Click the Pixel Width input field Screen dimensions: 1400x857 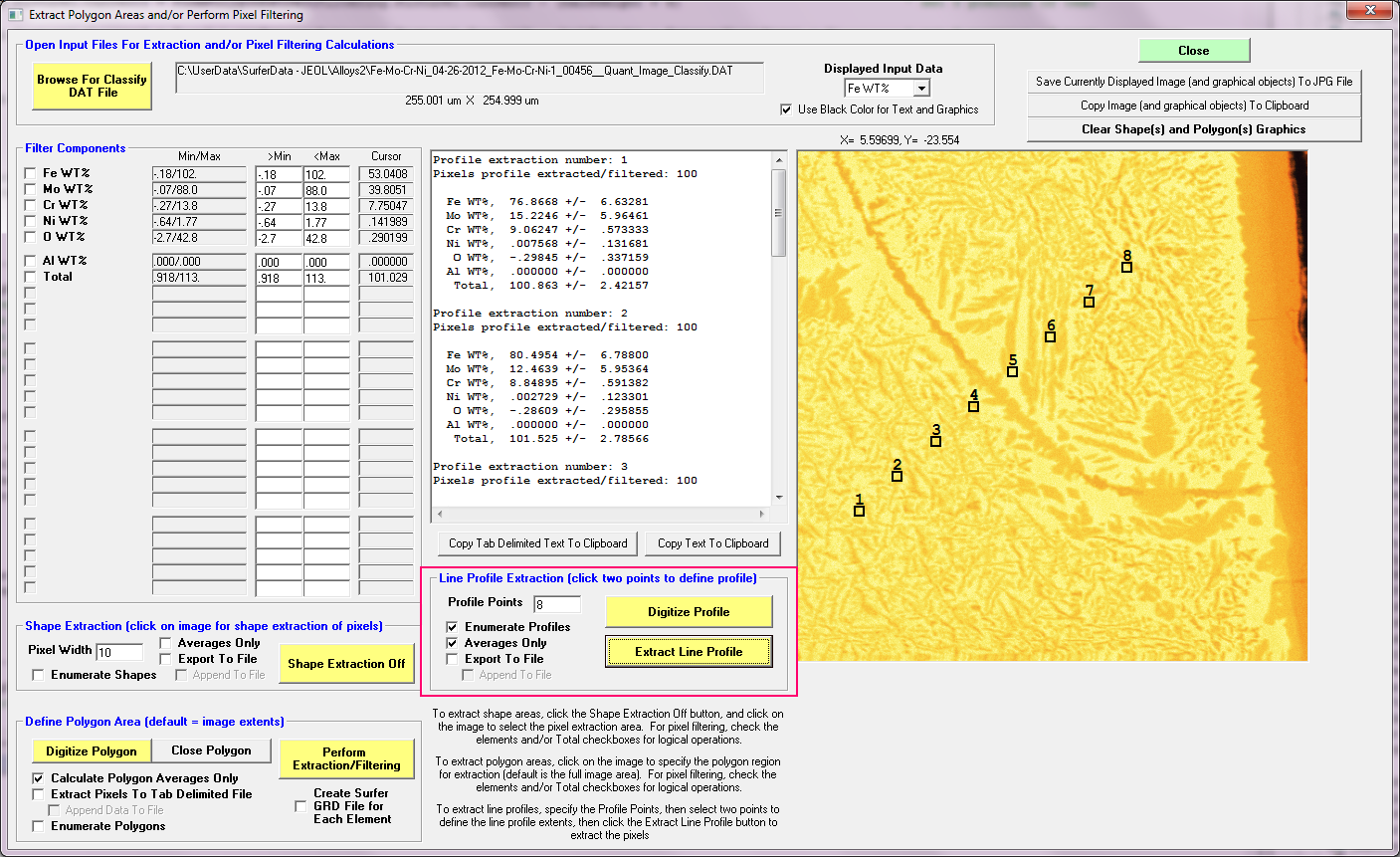pos(119,652)
